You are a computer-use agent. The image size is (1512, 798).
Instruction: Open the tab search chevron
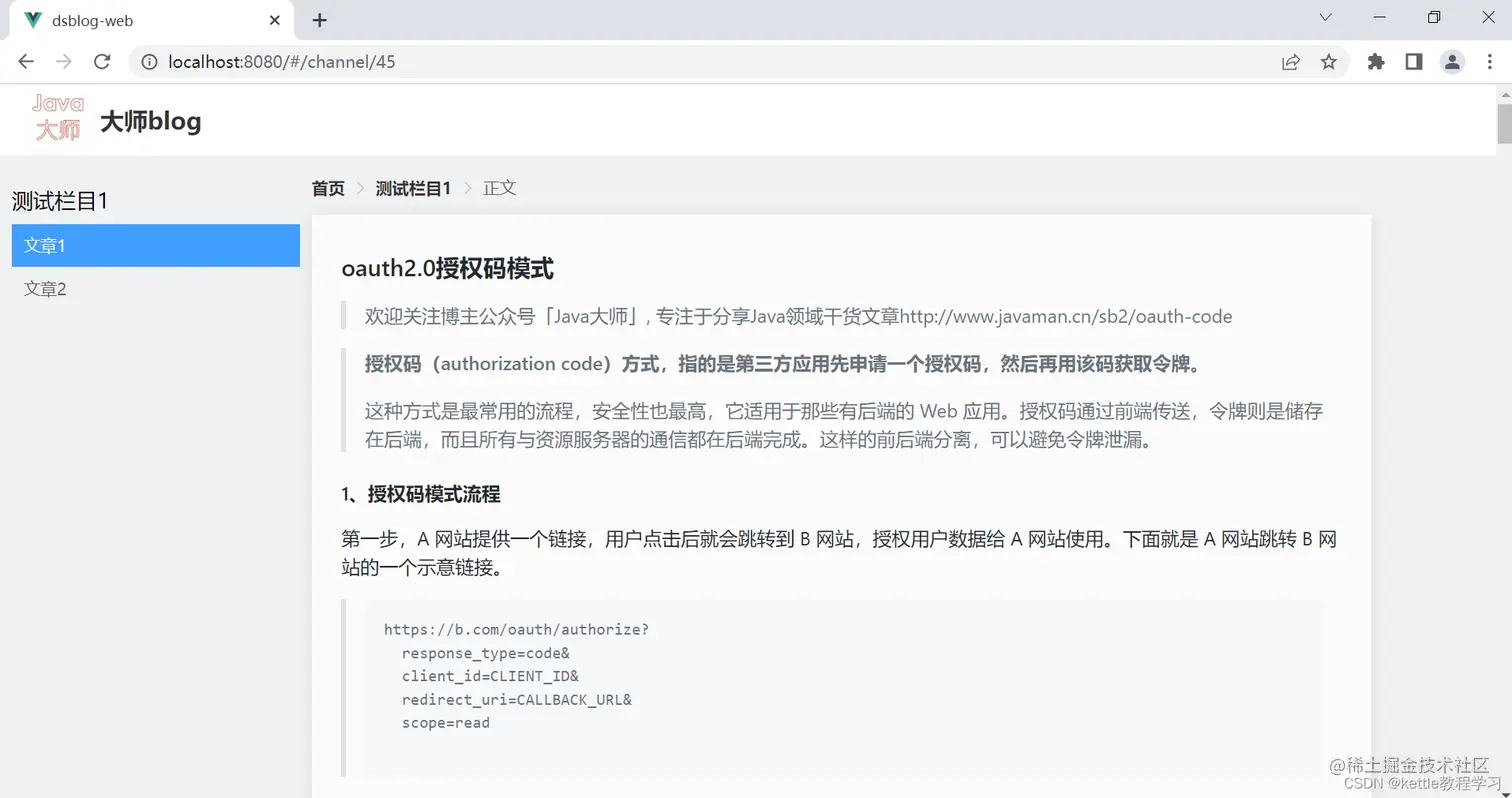[1324, 17]
